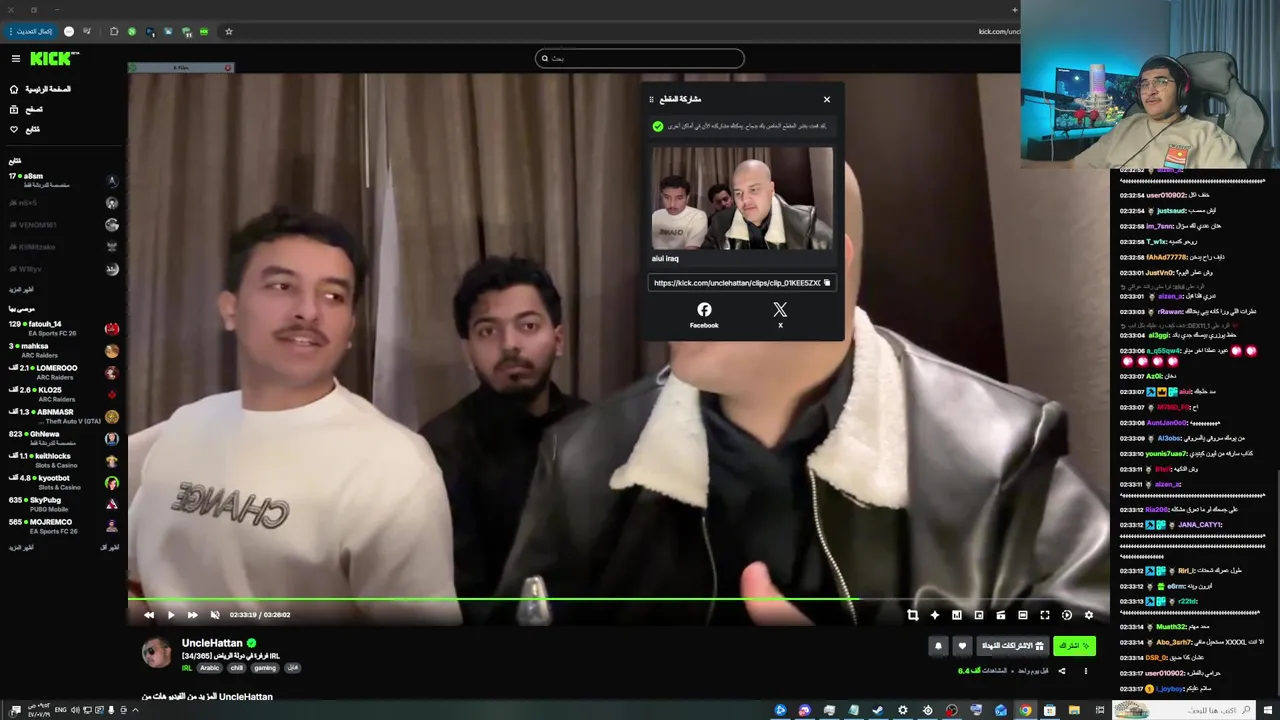1280x720 pixels.
Task: Open fatouh_14 recommended channel
Action: (x=64, y=328)
